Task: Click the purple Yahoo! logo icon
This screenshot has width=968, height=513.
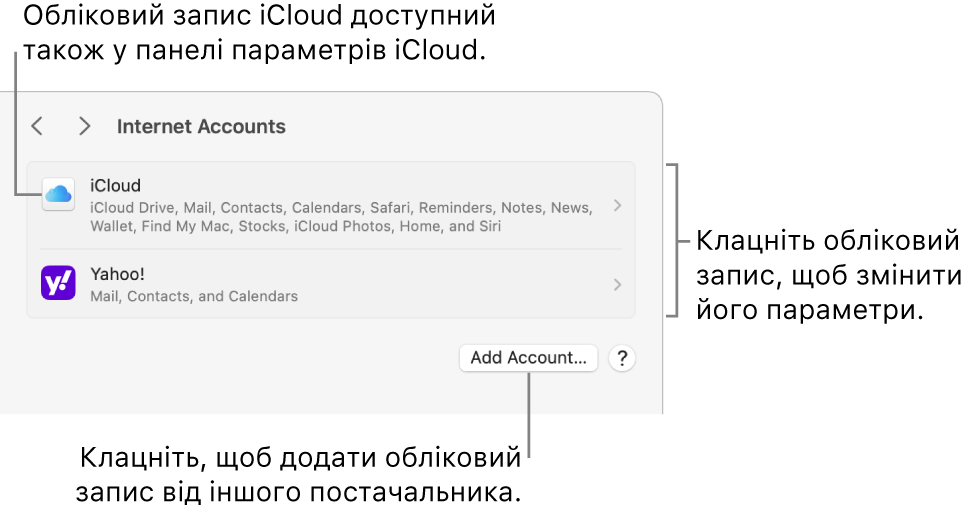Action: pyautogui.click(x=59, y=283)
